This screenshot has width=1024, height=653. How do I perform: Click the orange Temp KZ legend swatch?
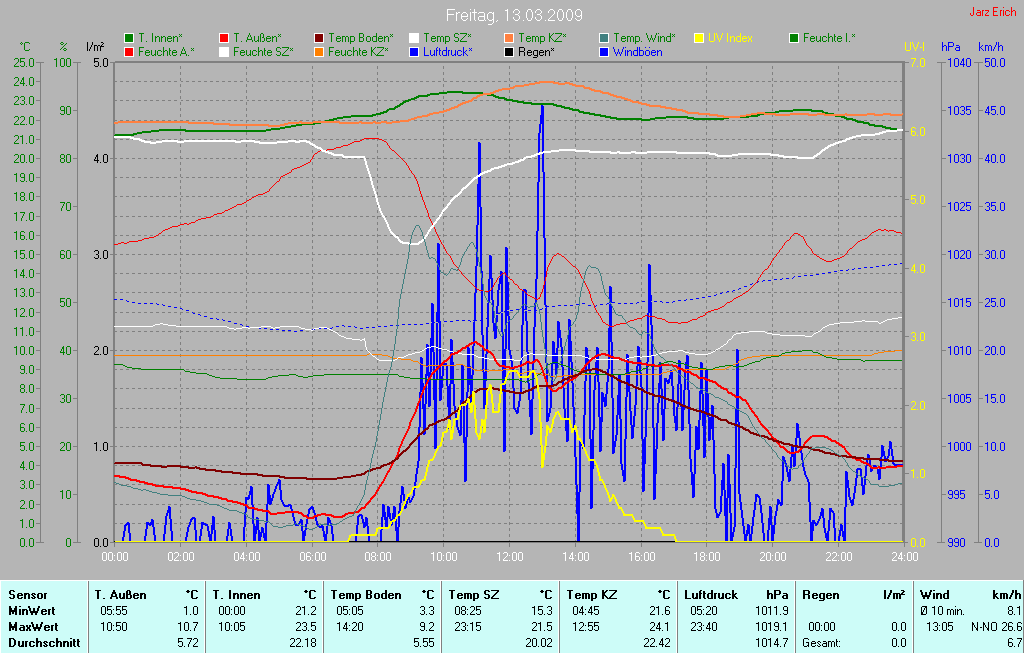[509, 38]
